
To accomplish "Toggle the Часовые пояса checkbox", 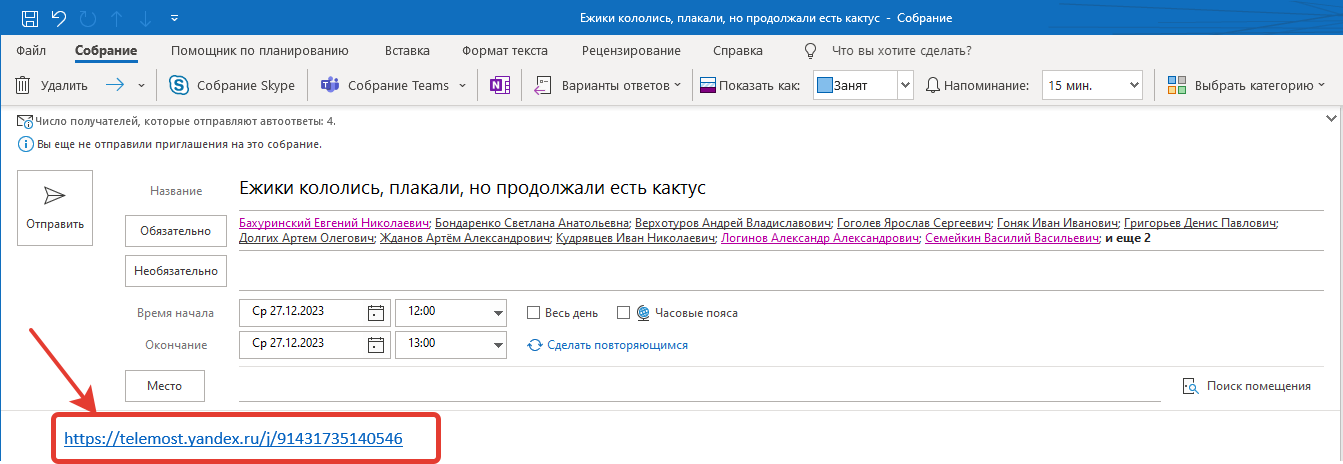I will [623, 313].
